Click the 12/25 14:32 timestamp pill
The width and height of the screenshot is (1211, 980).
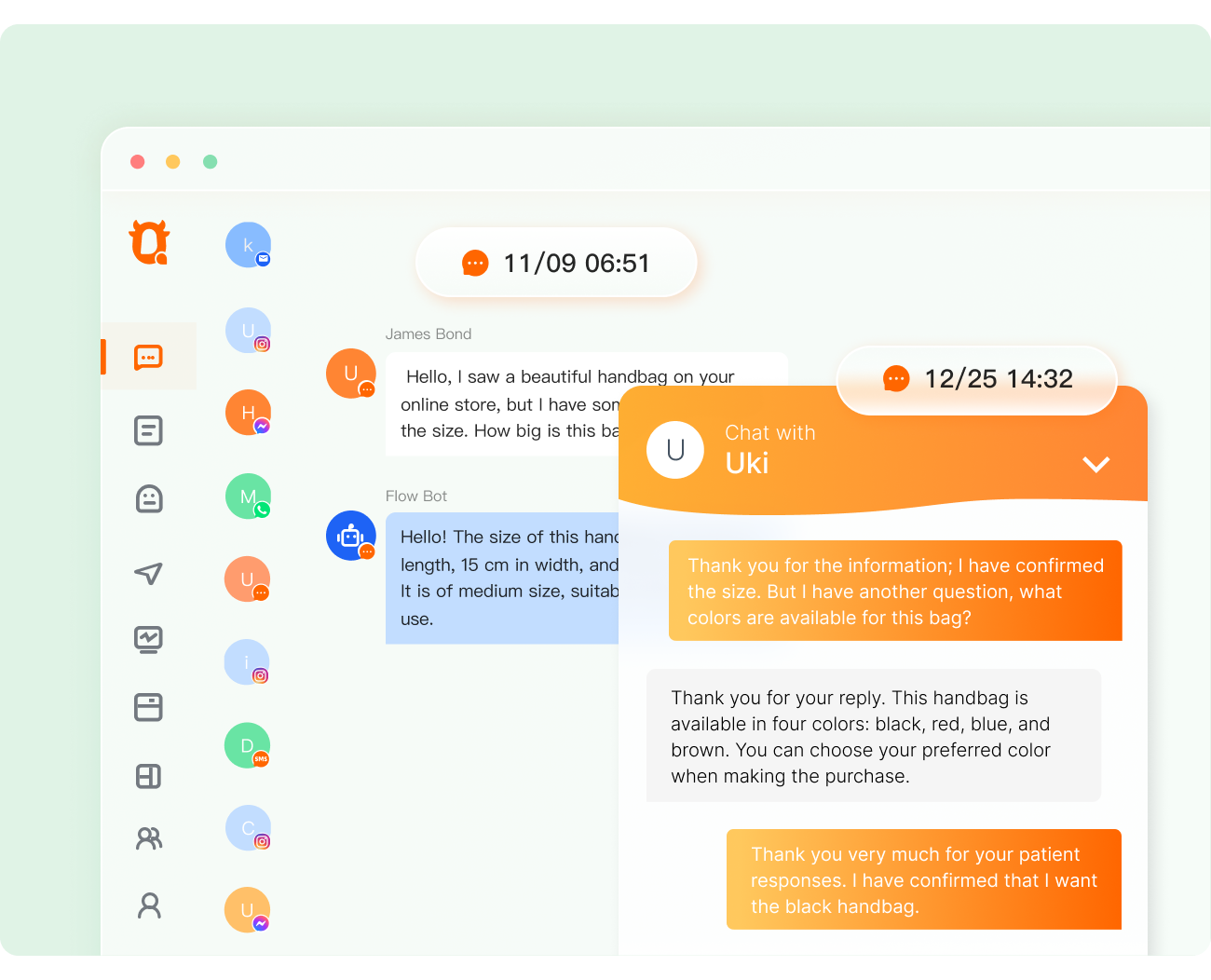click(x=977, y=379)
